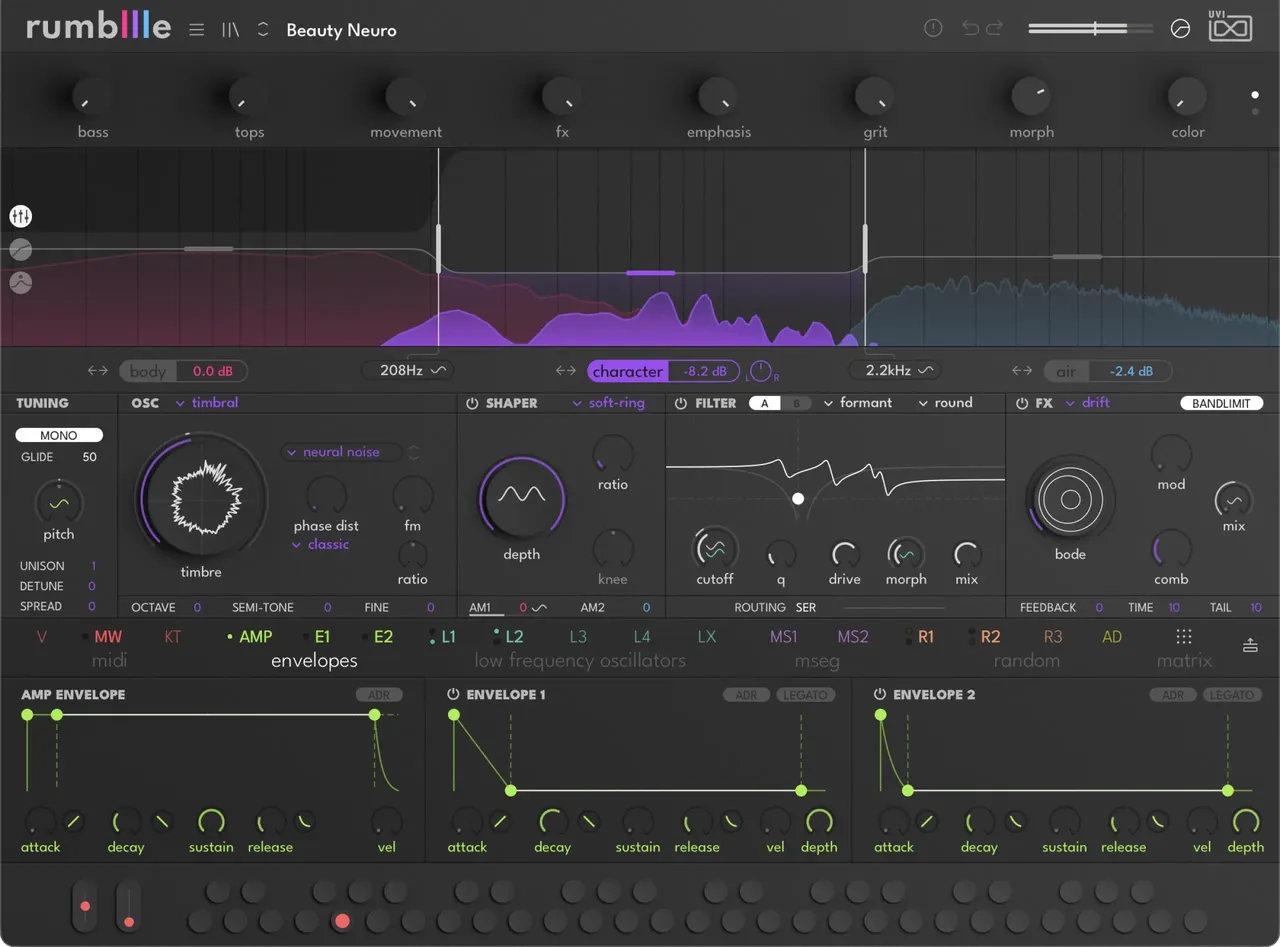Open the soft-ring shaper mode dropdown
The image size is (1280, 947).
(x=609, y=403)
